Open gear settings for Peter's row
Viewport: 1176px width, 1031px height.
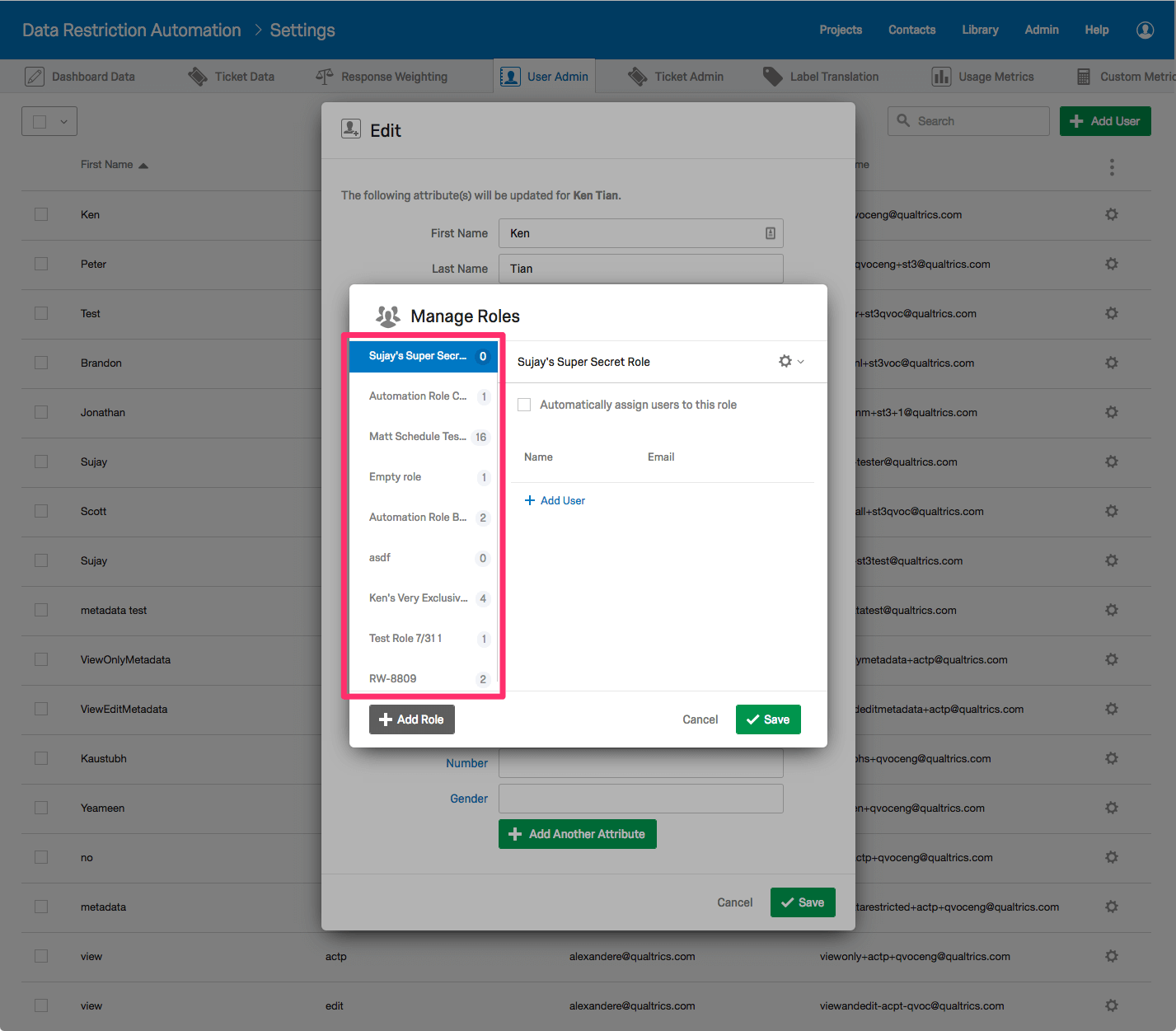1112,264
